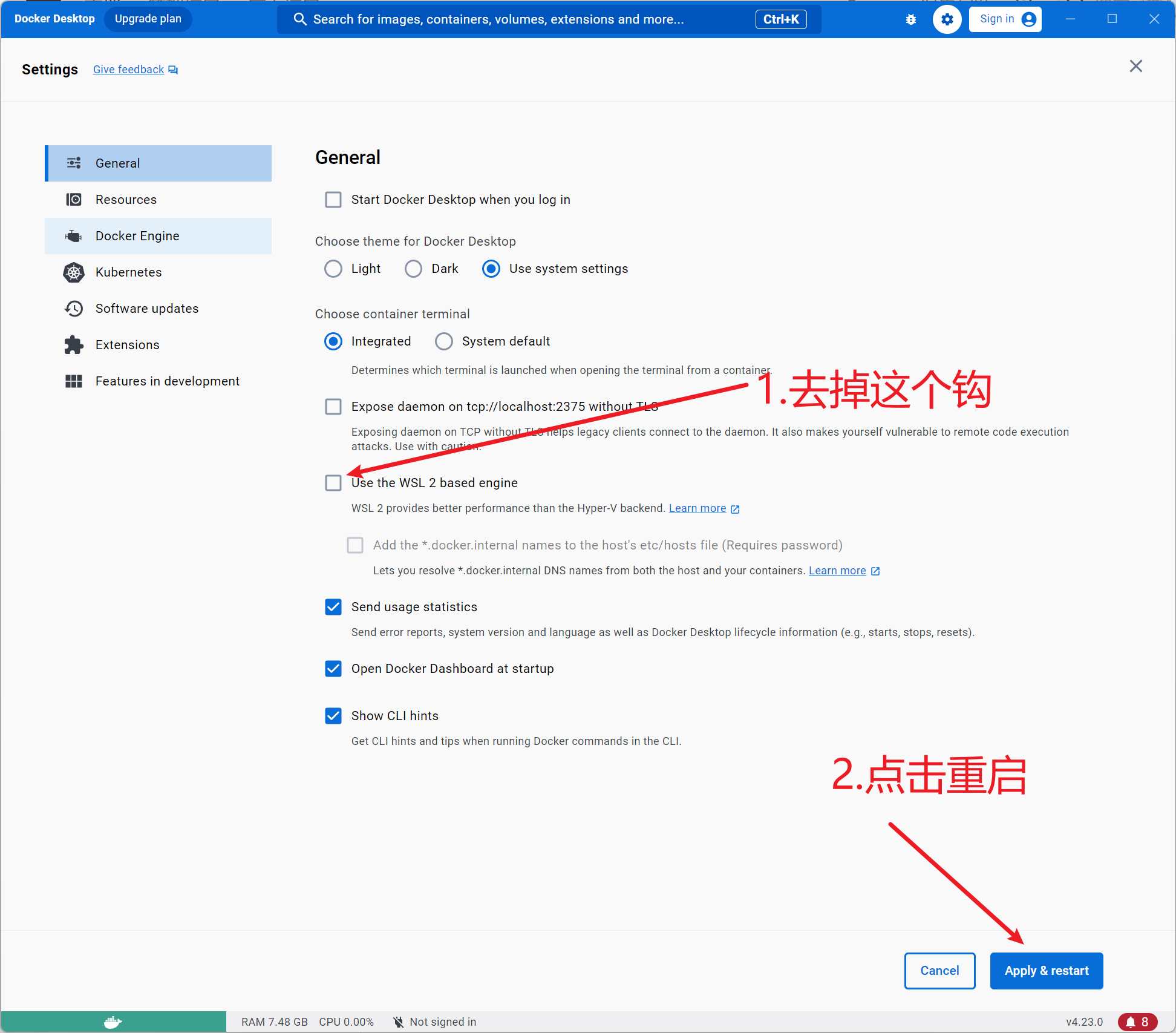
Task: Click the Kubernetes wheel icon in sidebar
Action: click(x=74, y=272)
